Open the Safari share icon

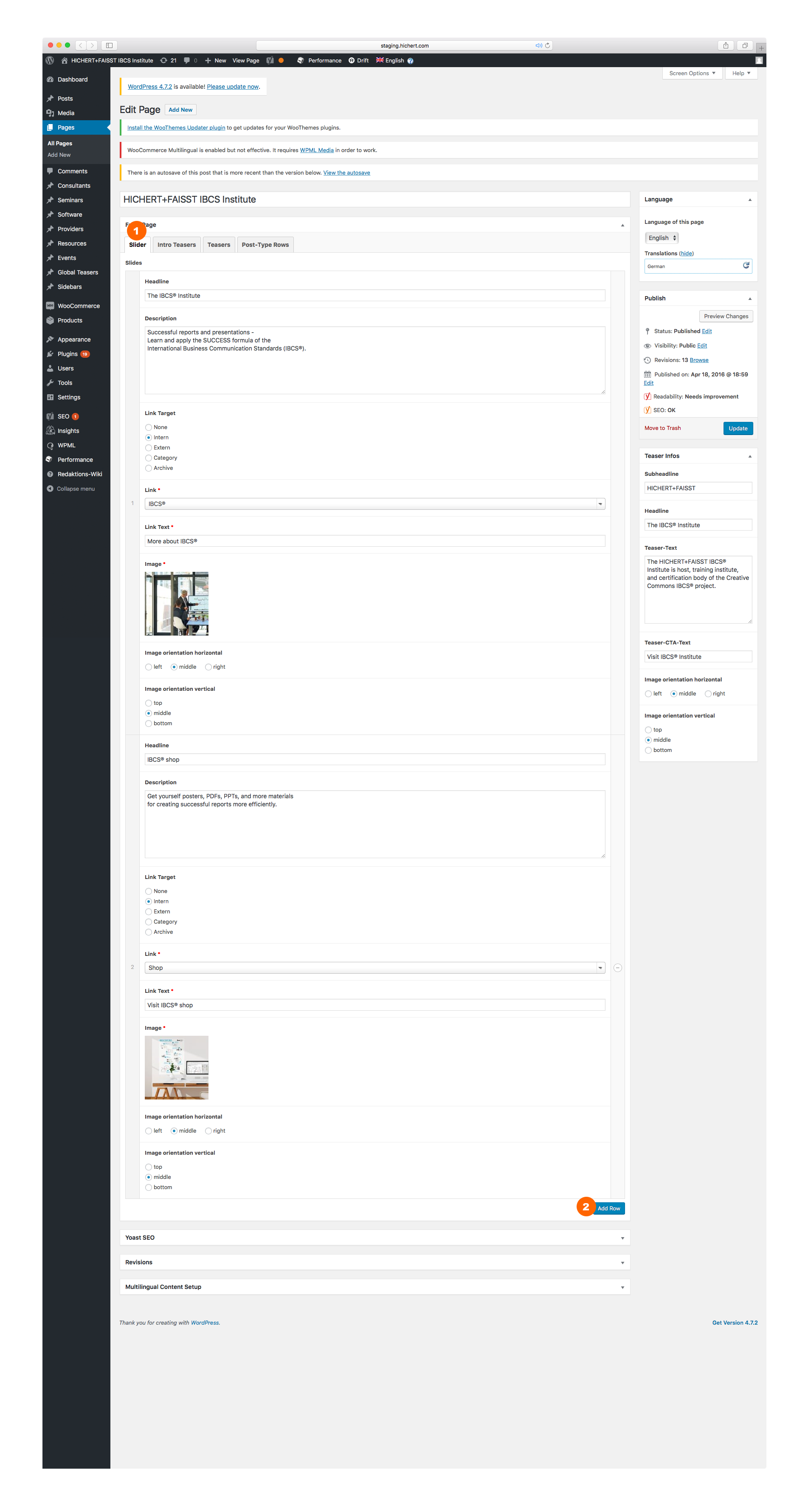726,46
